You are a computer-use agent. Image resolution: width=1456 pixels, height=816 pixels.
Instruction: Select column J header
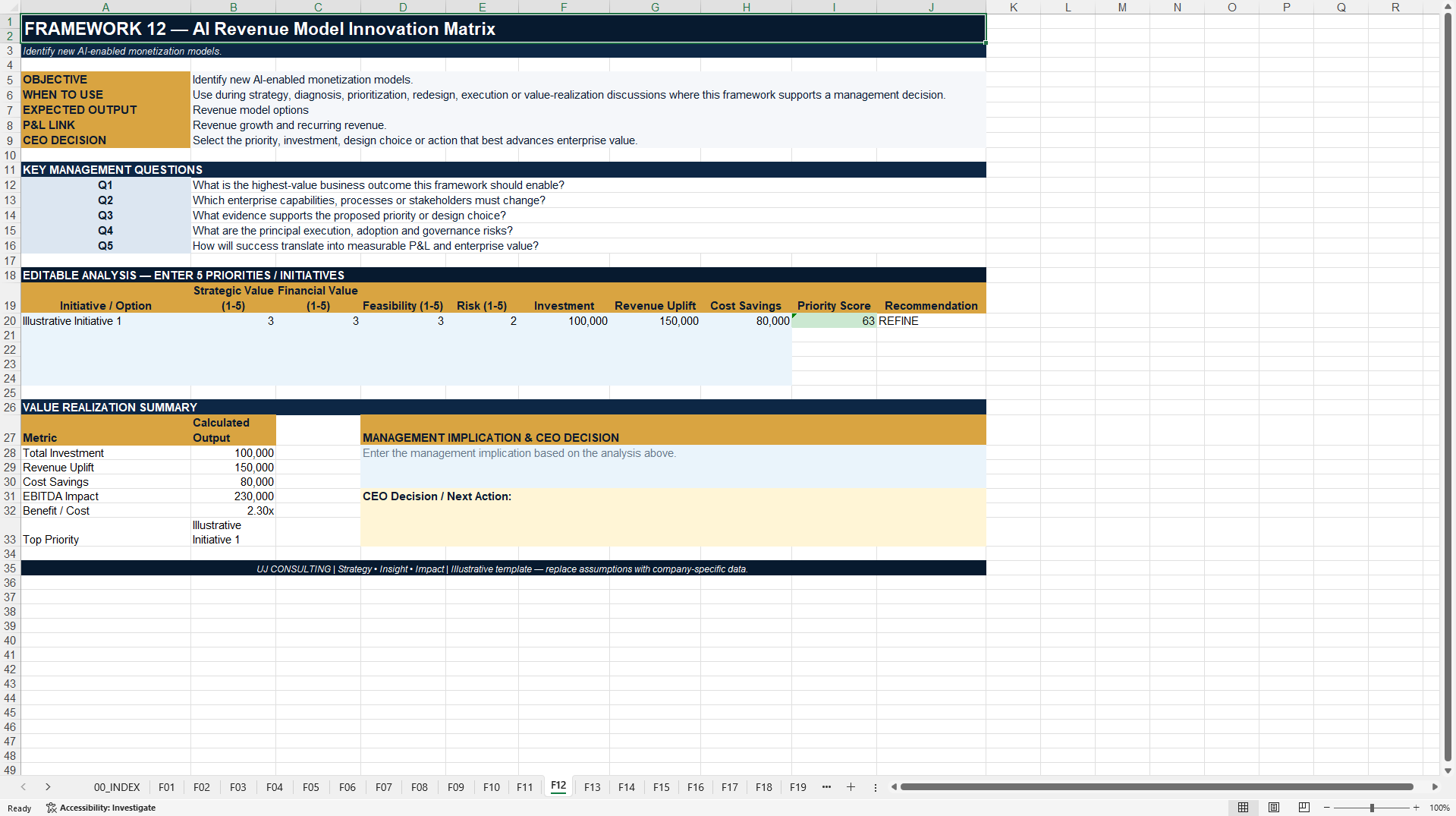[x=931, y=7]
